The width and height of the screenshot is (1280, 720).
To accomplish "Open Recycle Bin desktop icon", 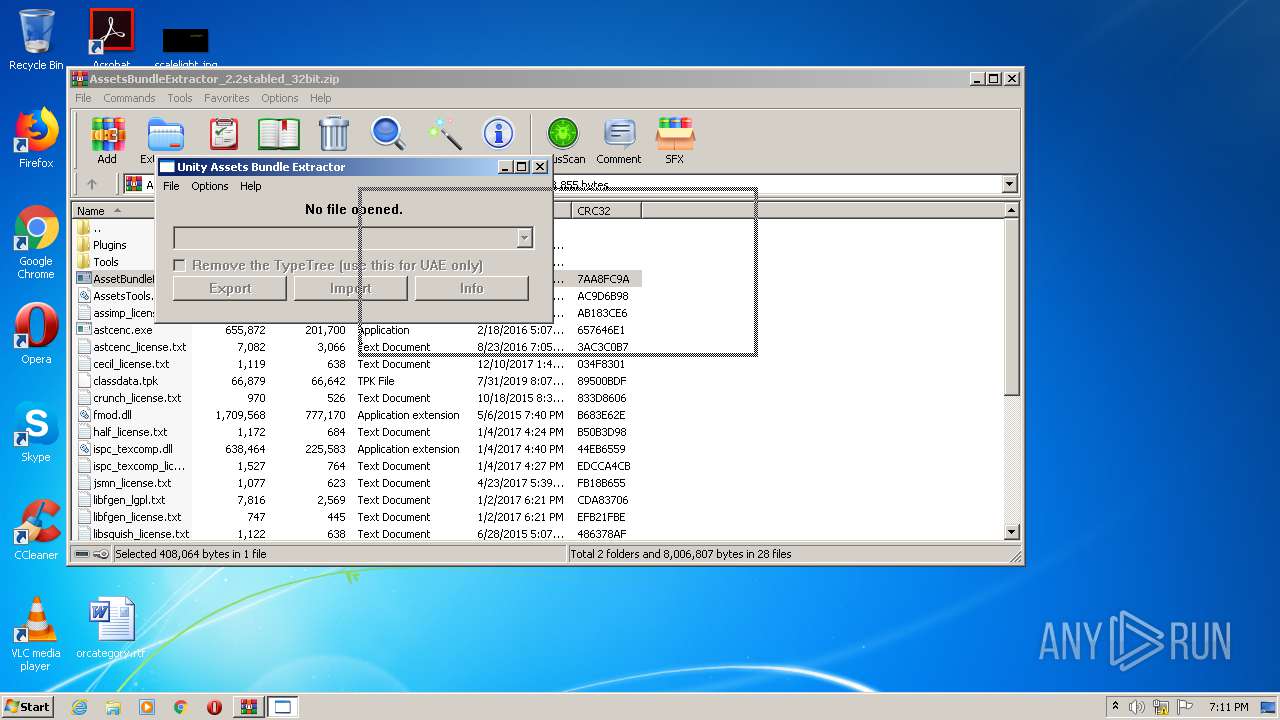I will click(36, 40).
